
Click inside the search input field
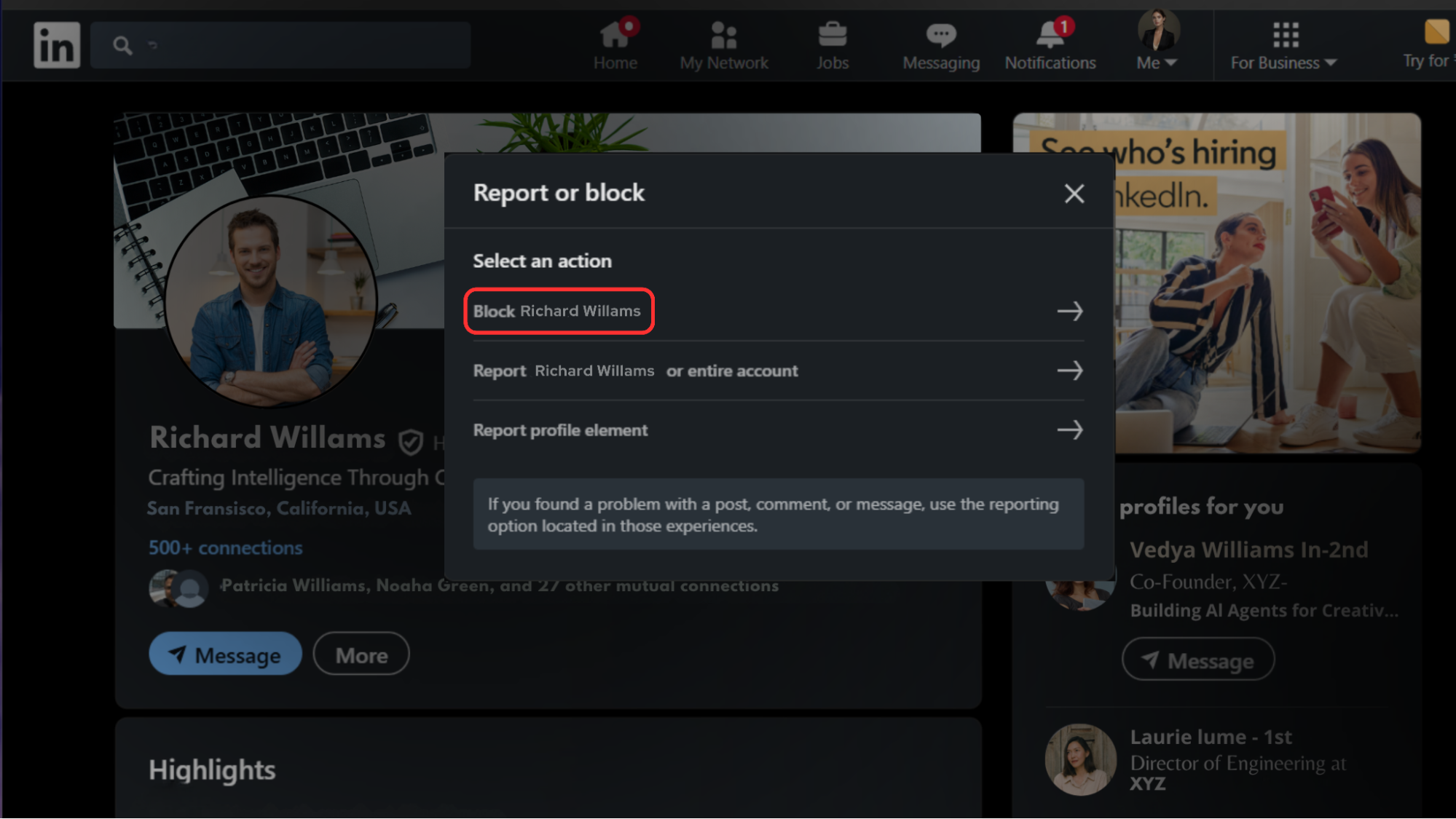[291, 44]
